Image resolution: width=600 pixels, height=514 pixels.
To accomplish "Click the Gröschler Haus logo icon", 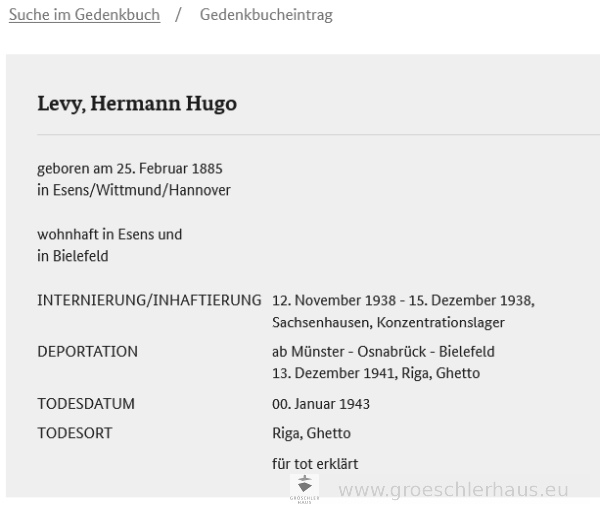I will point(304,487).
